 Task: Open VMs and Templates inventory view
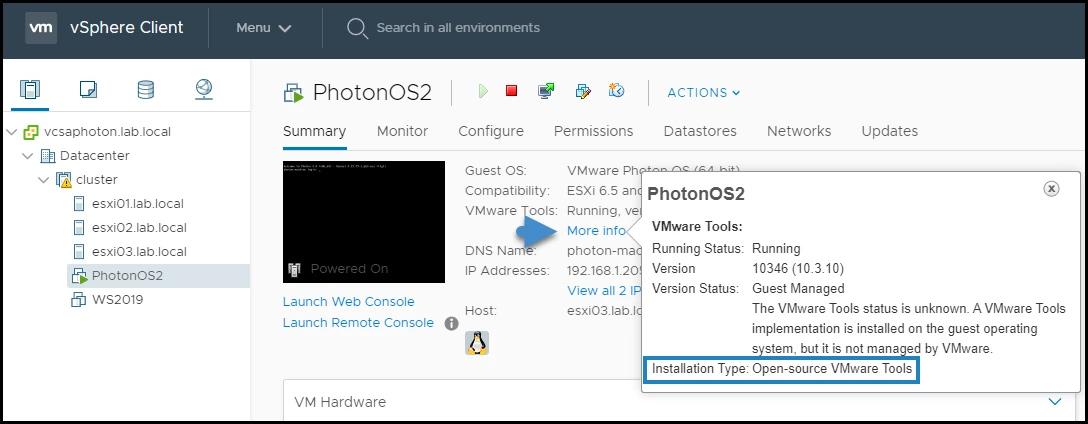(x=88, y=90)
